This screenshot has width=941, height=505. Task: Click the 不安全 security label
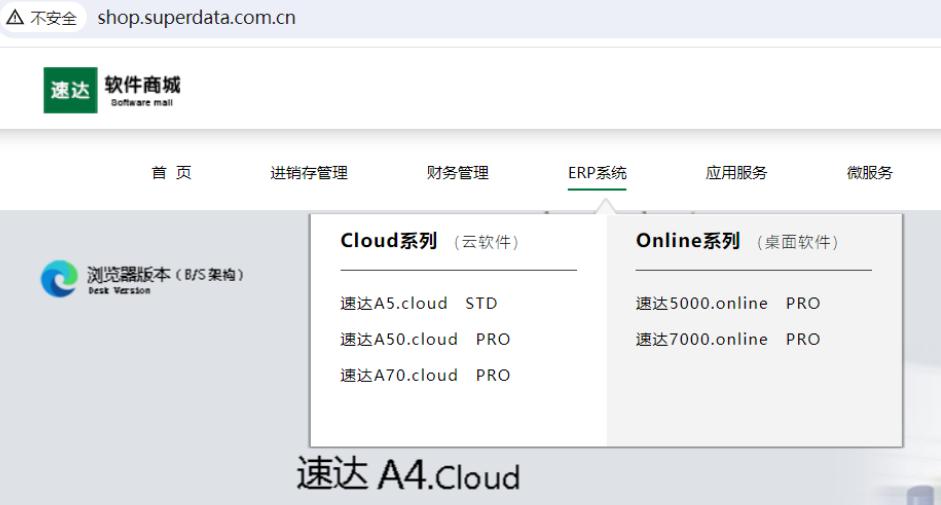tap(53, 18)
